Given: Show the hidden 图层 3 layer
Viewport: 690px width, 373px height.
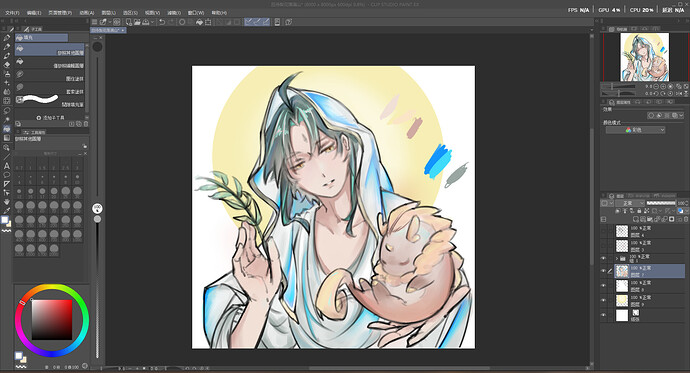Looking at the screenshot, I should (603, 245).
